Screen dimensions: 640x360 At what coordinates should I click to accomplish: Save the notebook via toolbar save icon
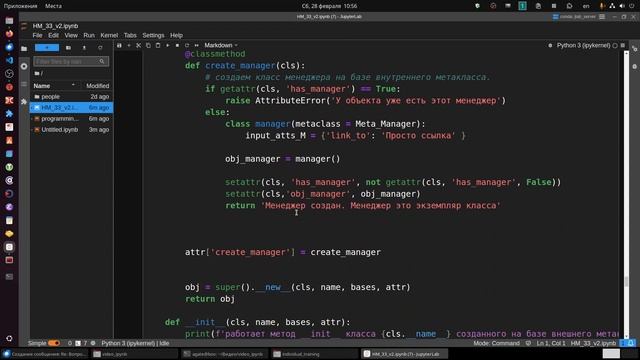point(119,45)
